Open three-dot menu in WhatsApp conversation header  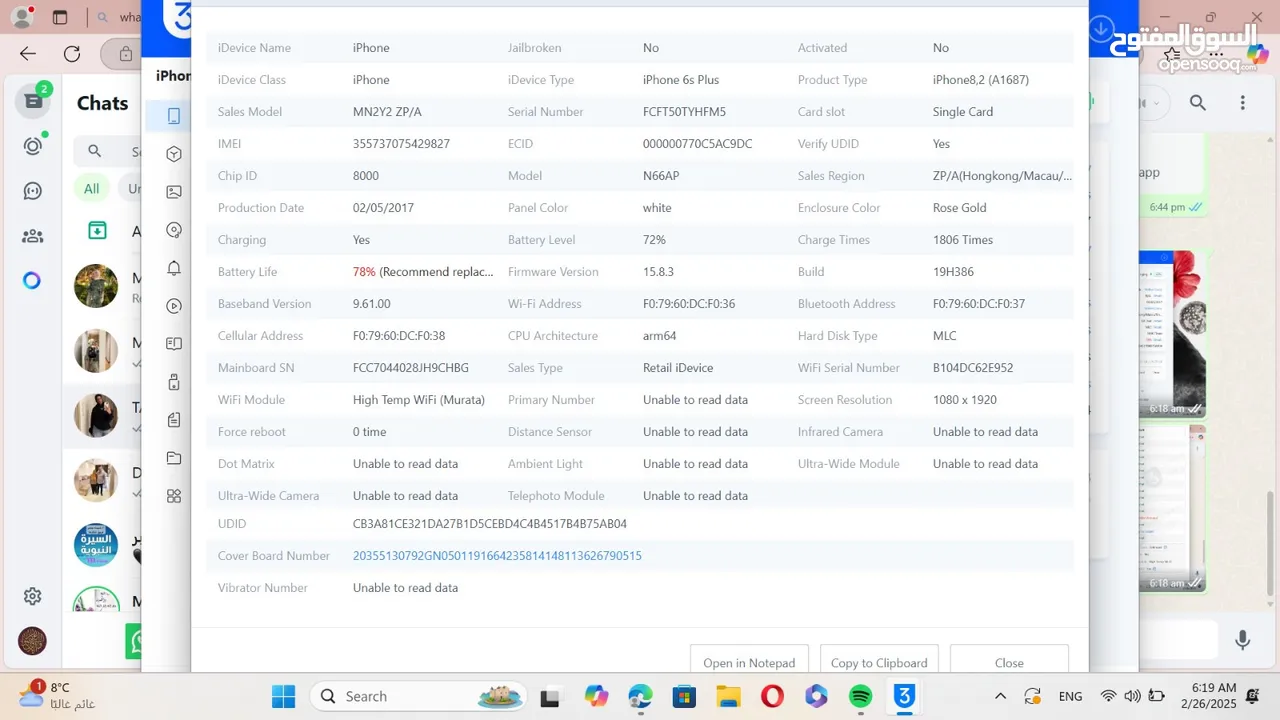click(1243, 102)
